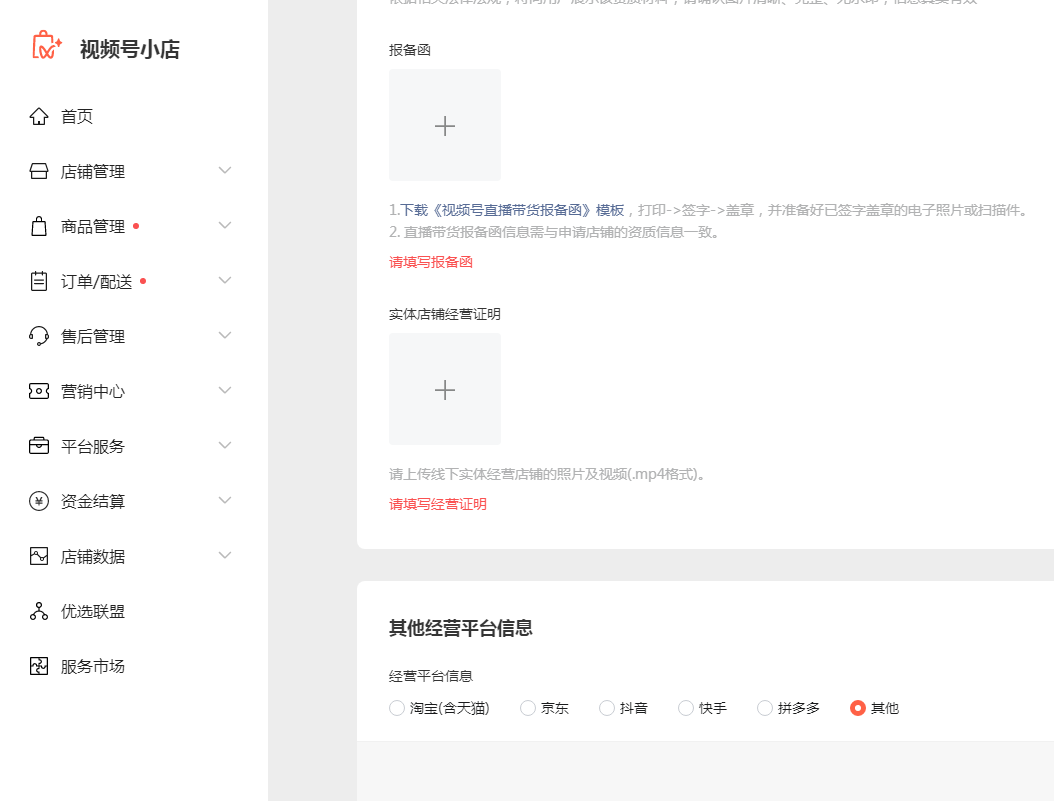Screen dimensions: 1054x801
Task: Expand the 平台服务 chevron
Action: 225,446
